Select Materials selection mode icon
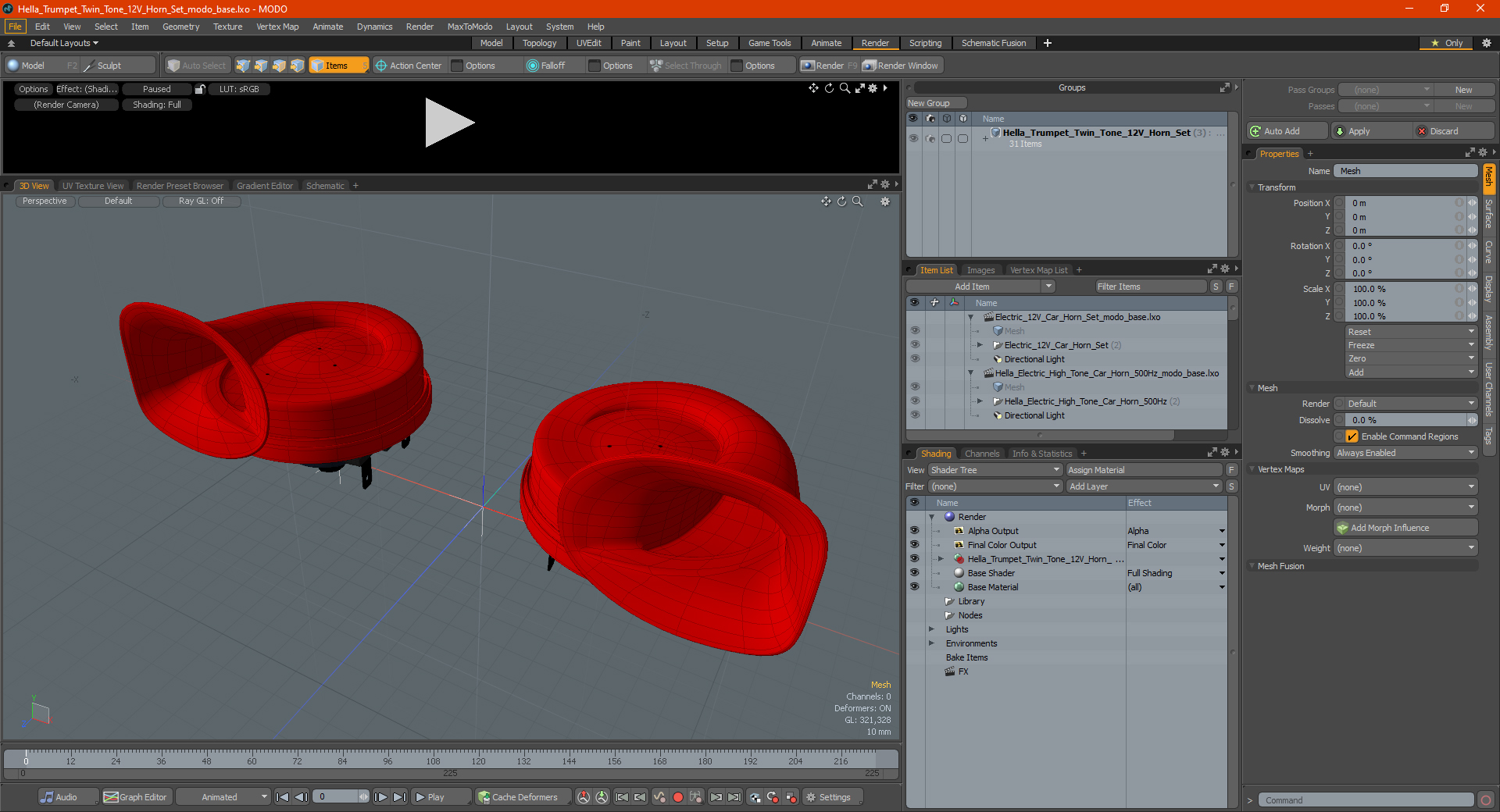Screen dimensions: 1500x812 click(x=297, y=66)
